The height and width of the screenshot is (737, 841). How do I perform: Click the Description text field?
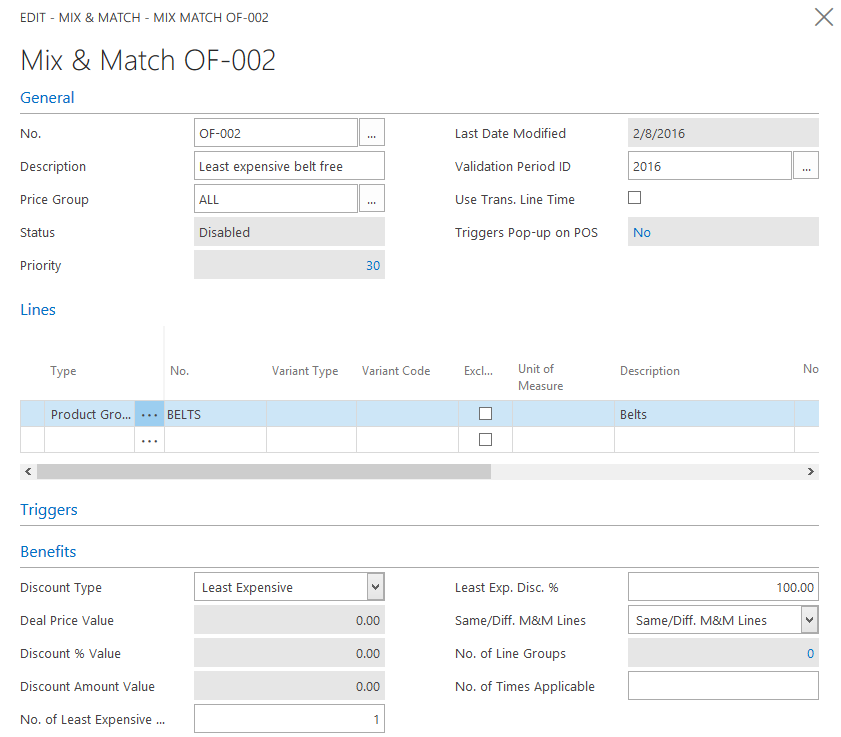click(x=288, y=167)
